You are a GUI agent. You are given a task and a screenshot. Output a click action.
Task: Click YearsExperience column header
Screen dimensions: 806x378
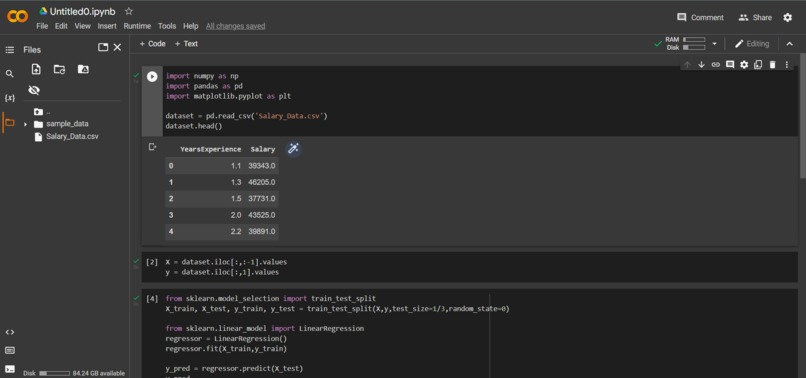(x=210, y=149)
